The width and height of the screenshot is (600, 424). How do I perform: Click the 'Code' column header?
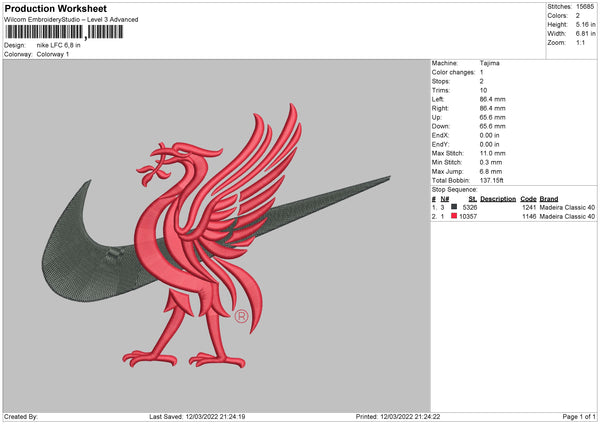[528, 199]
